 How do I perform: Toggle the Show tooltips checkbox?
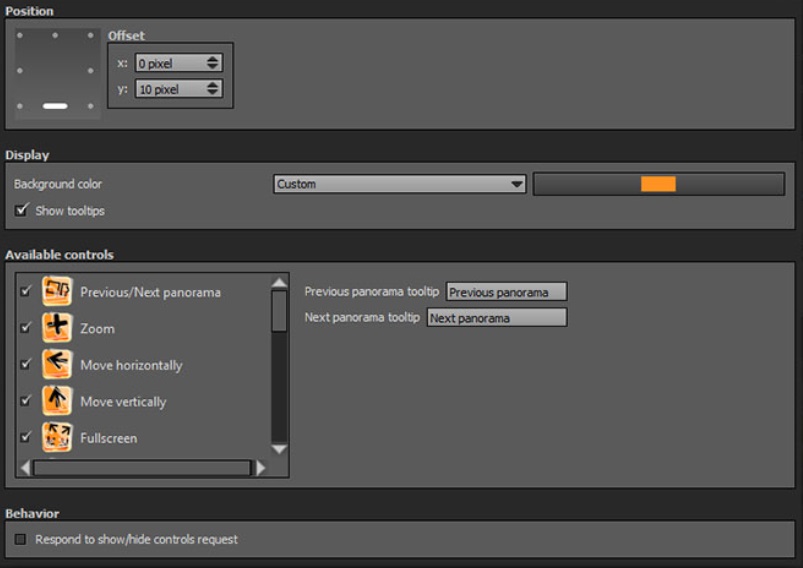21,210
